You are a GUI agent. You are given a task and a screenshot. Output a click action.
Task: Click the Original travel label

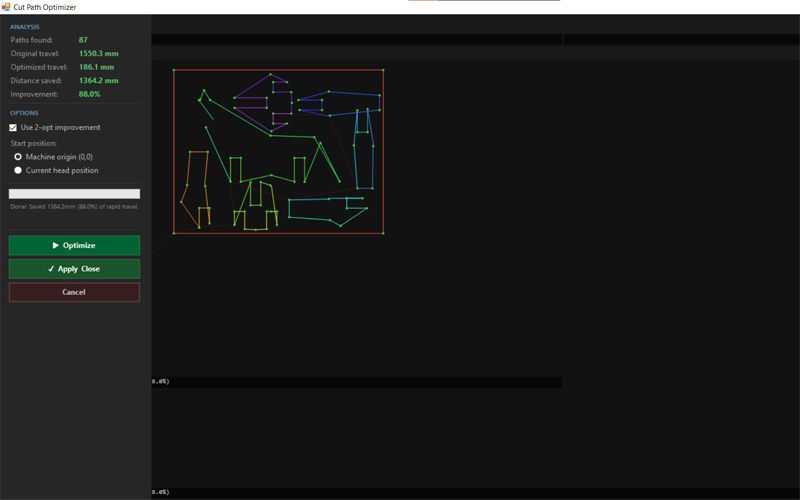click(x=35, y=54)
